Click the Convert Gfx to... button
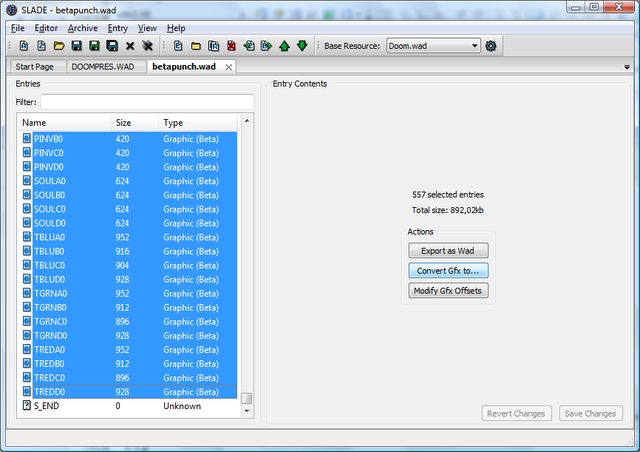The image size is (640, 452). point(448,271)
